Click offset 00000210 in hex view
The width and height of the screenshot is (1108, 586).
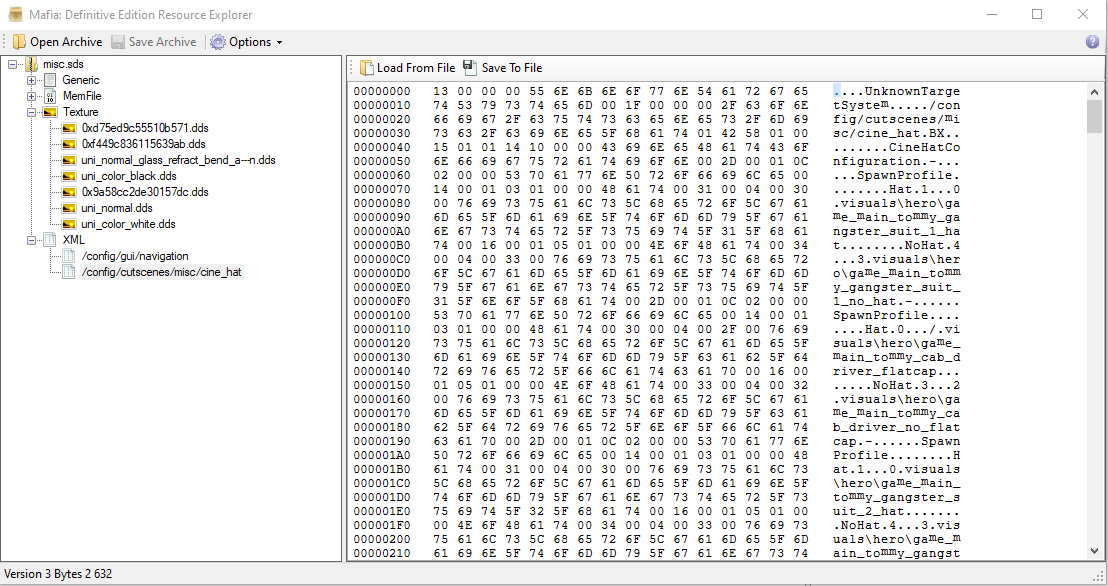pos(382,553)
